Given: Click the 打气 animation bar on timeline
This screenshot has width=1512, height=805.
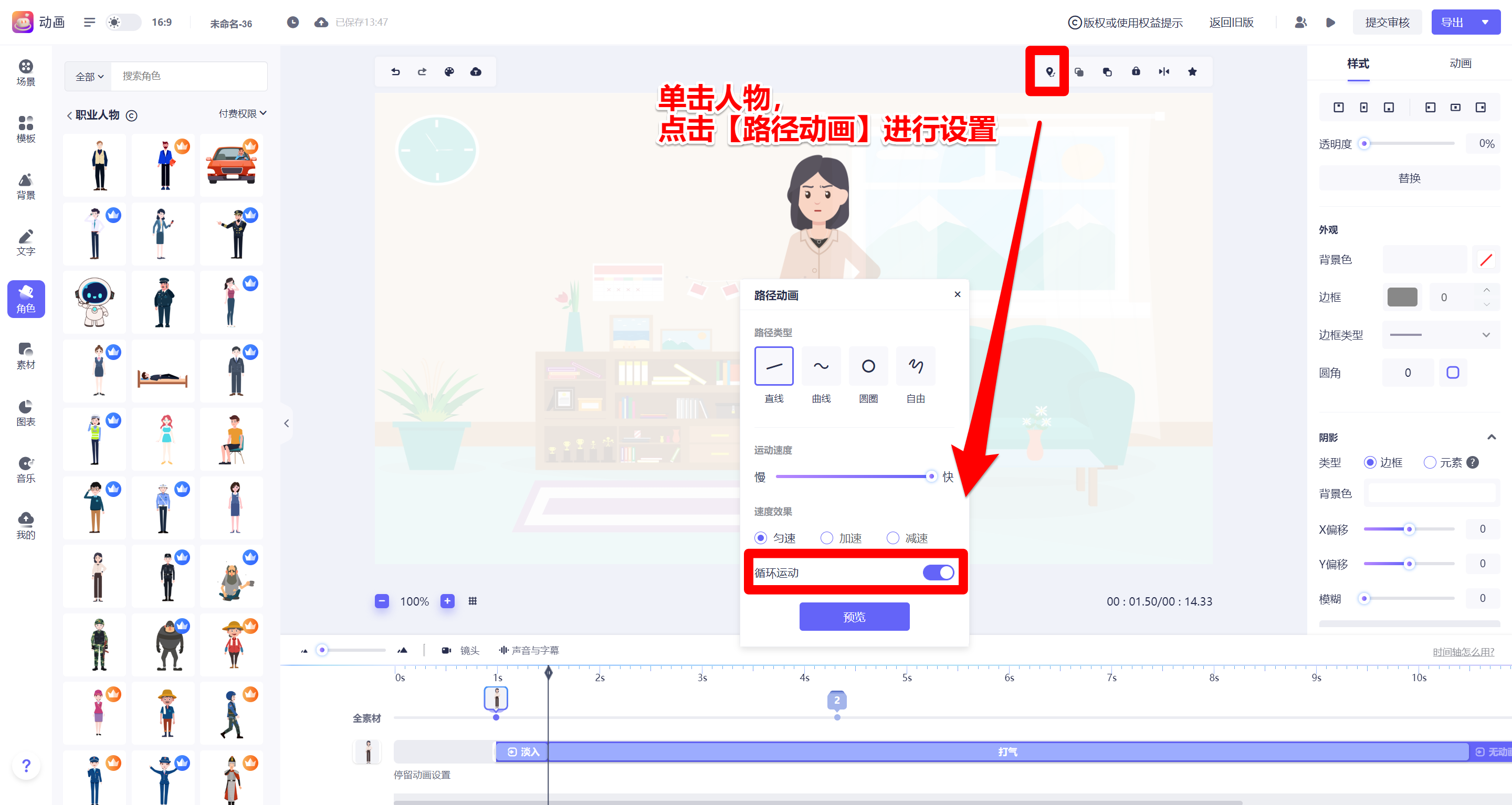Looking at the screenshot, I should pos(1008,751).
